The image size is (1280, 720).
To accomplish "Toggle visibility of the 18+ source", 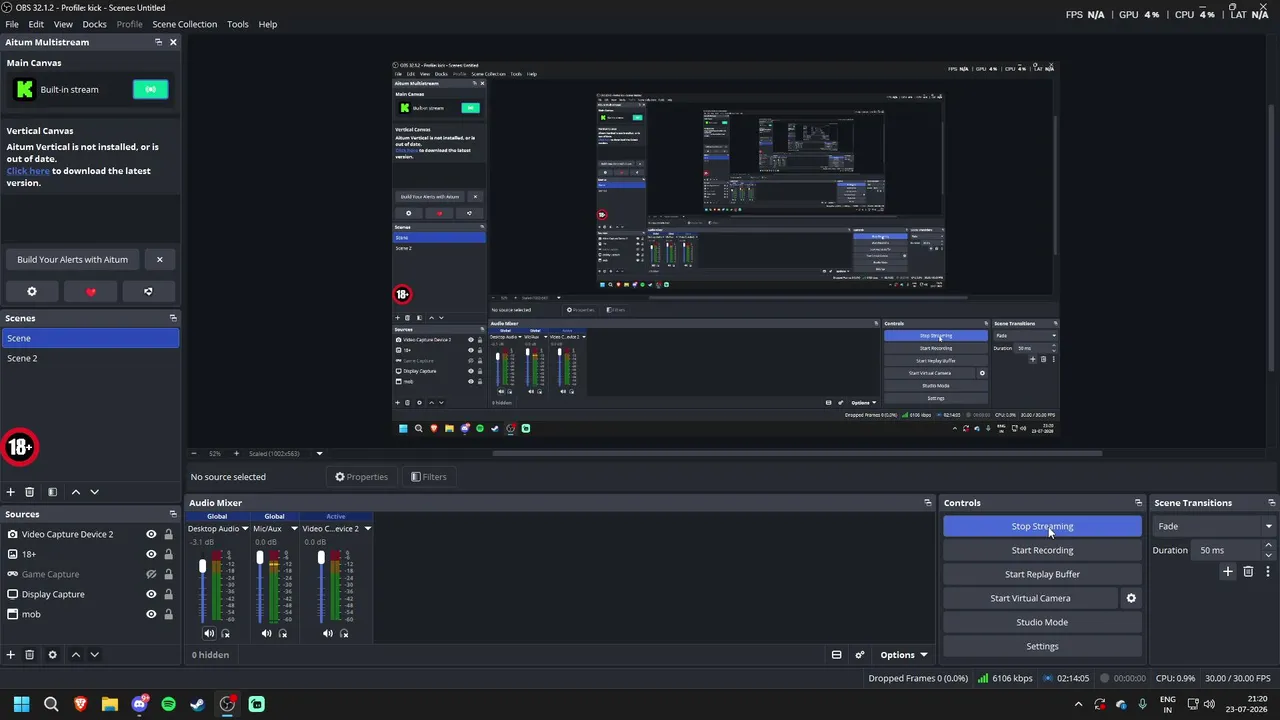I will pos(151,554).
